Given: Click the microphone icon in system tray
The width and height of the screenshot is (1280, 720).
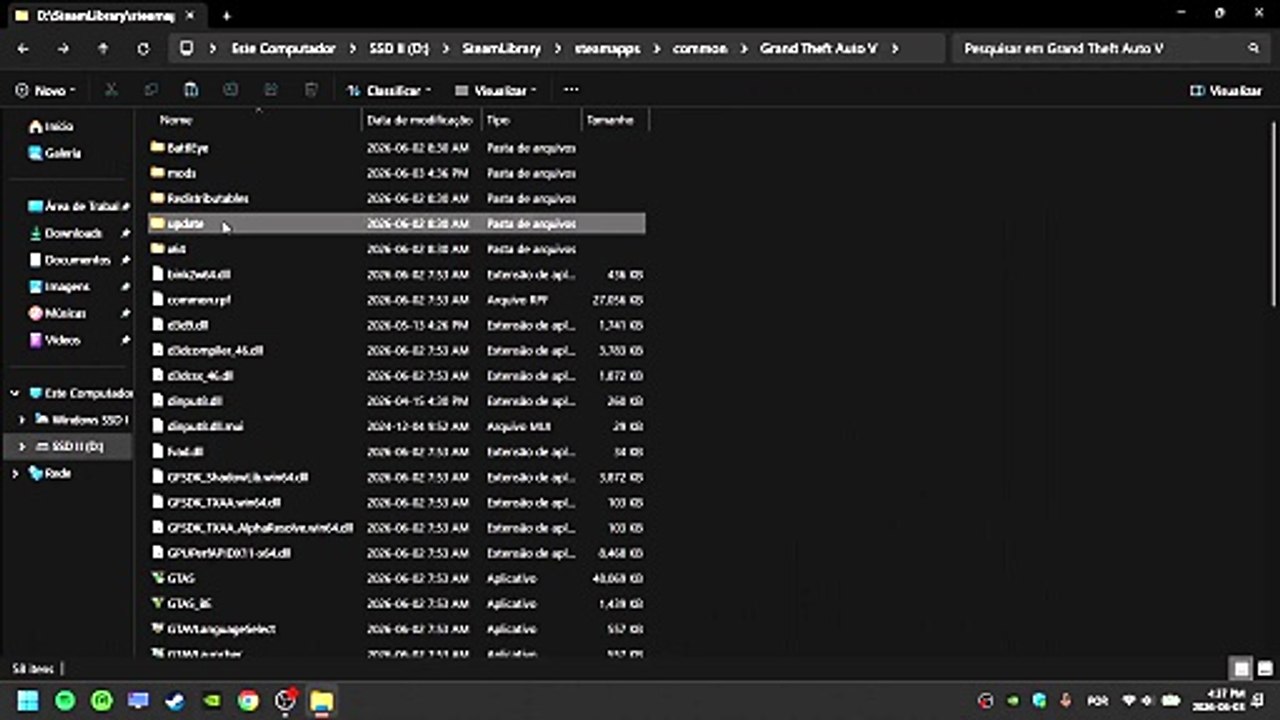Looking at the screenshot, I should coord(1066,700).
